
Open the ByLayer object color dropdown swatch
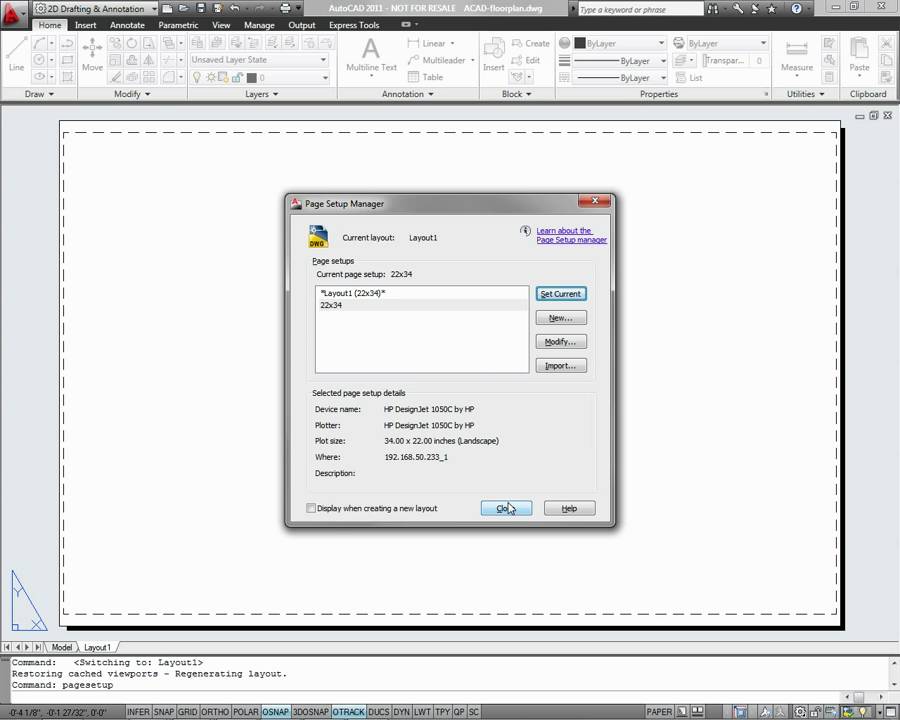coord(620,43)
